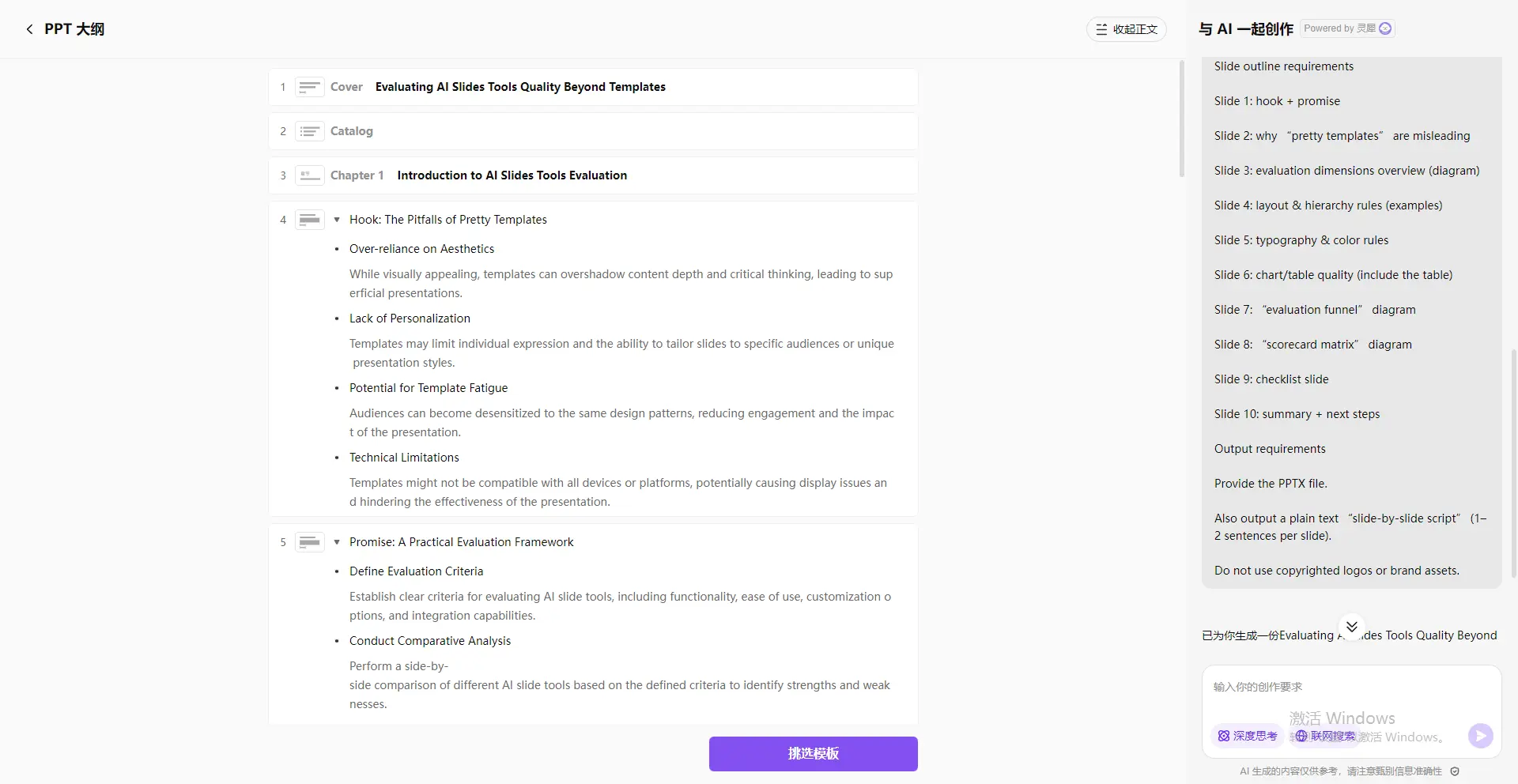Image resolution: width=1518 pixels, height=784 pixels.
Task: Click 收起正文 to collapse body text
Action: pos(1127,29)
